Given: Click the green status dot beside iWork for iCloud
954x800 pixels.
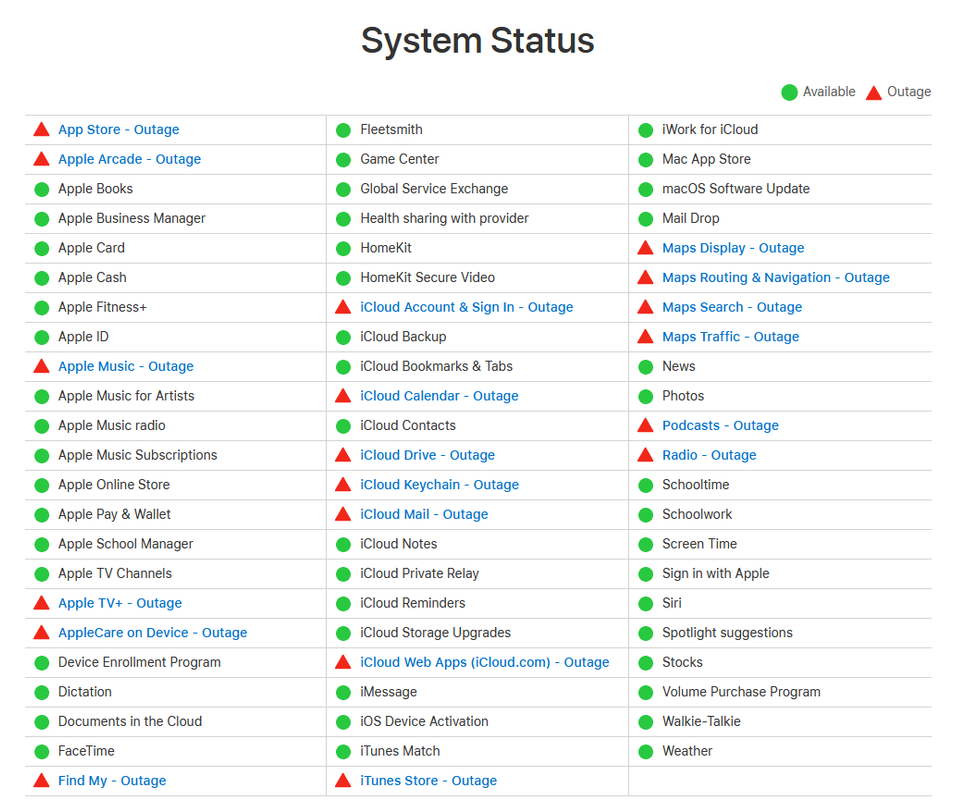Looking at the screenshot, I should [646, 130].
